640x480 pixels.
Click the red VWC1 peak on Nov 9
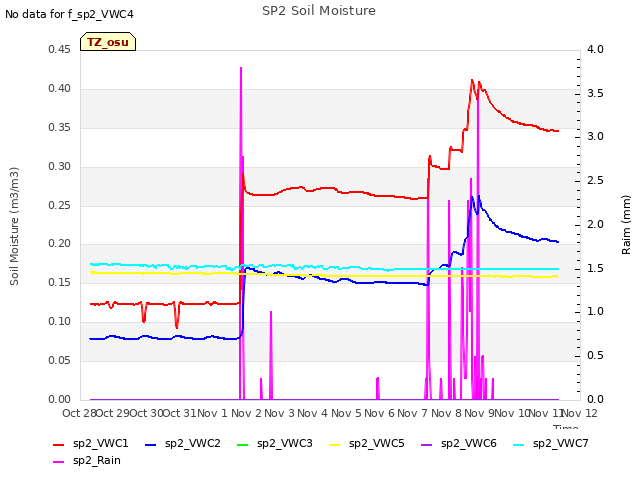point(472,80)
